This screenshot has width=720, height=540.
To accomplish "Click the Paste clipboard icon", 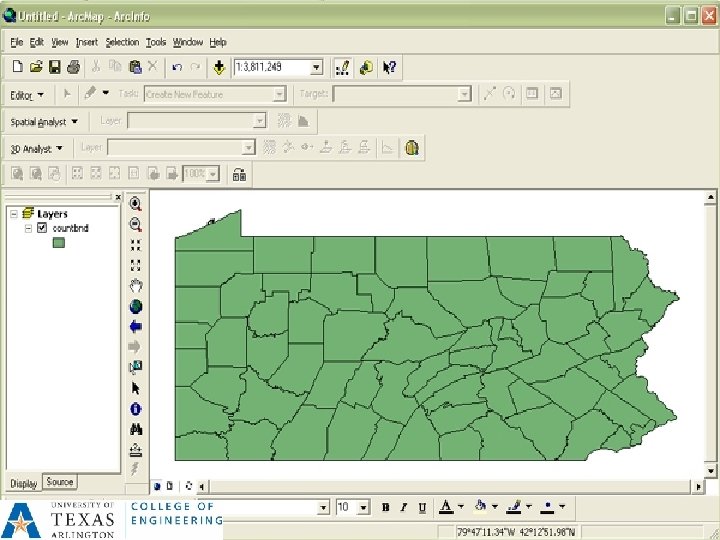I will point(135,67).
